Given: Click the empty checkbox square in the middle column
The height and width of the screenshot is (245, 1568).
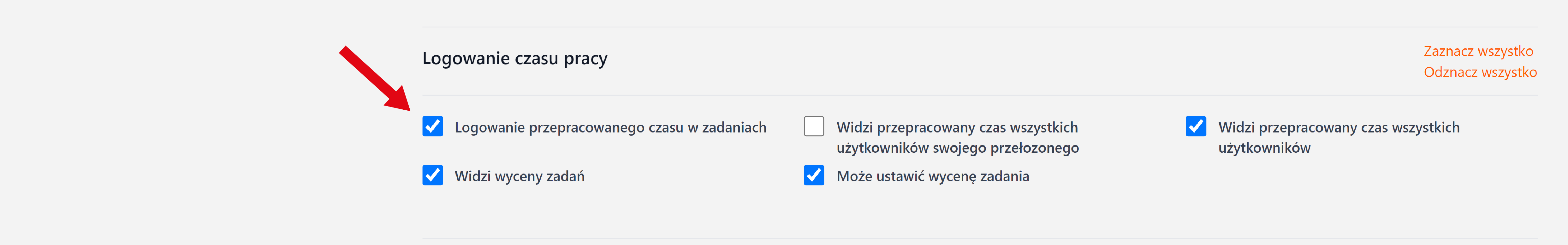Looking at the screenshot, I should click(814, 127).
